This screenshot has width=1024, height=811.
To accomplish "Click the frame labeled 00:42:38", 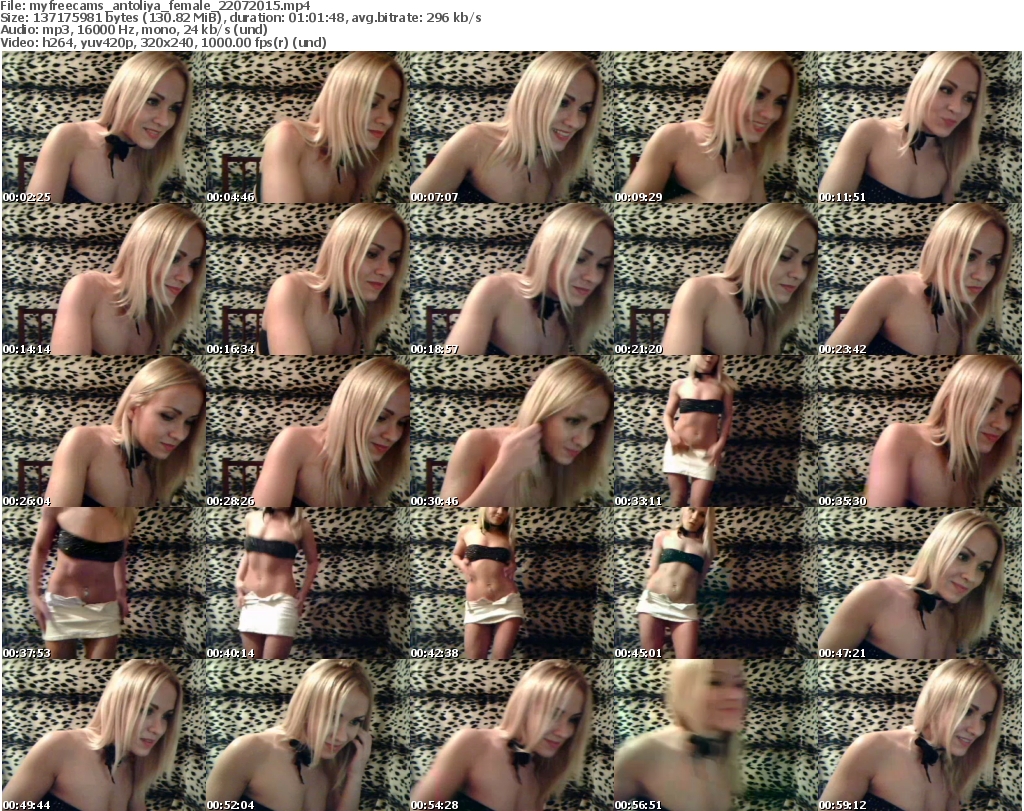I will click(x=511, y=584).
